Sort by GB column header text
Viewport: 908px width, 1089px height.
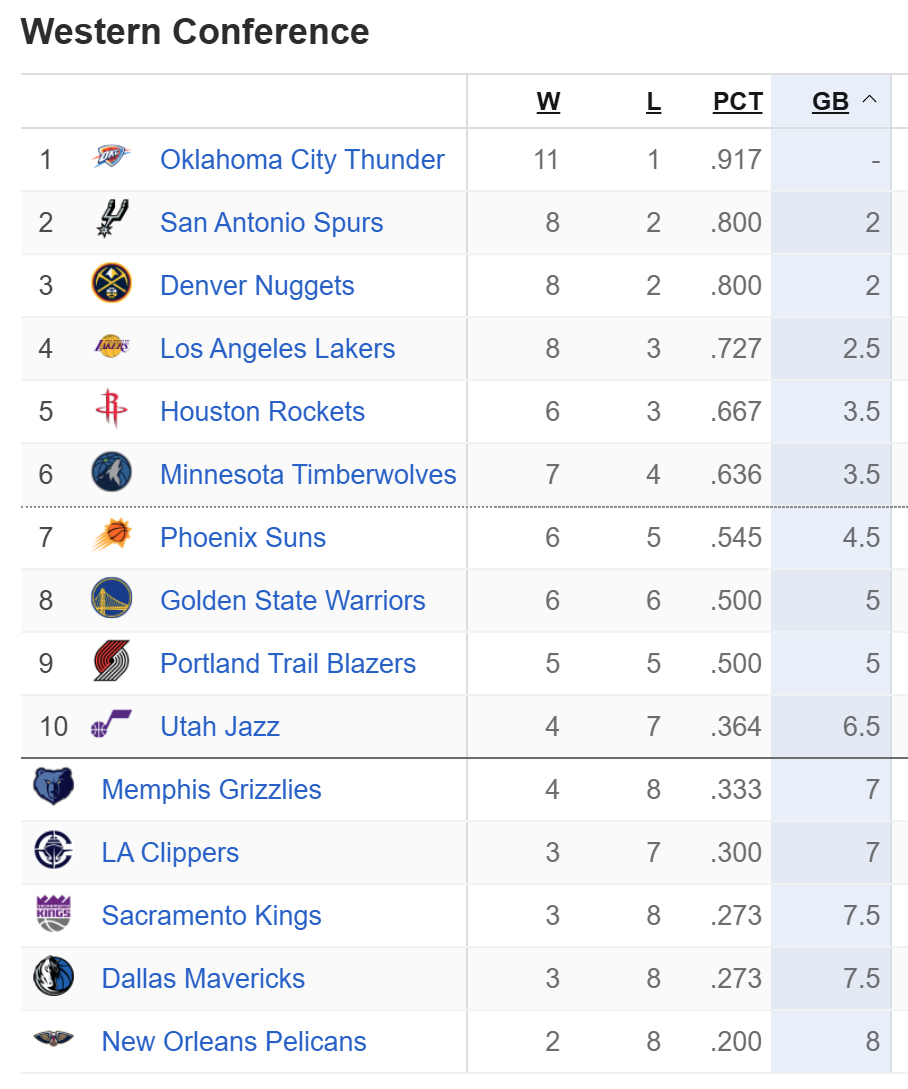coord(830,102)
